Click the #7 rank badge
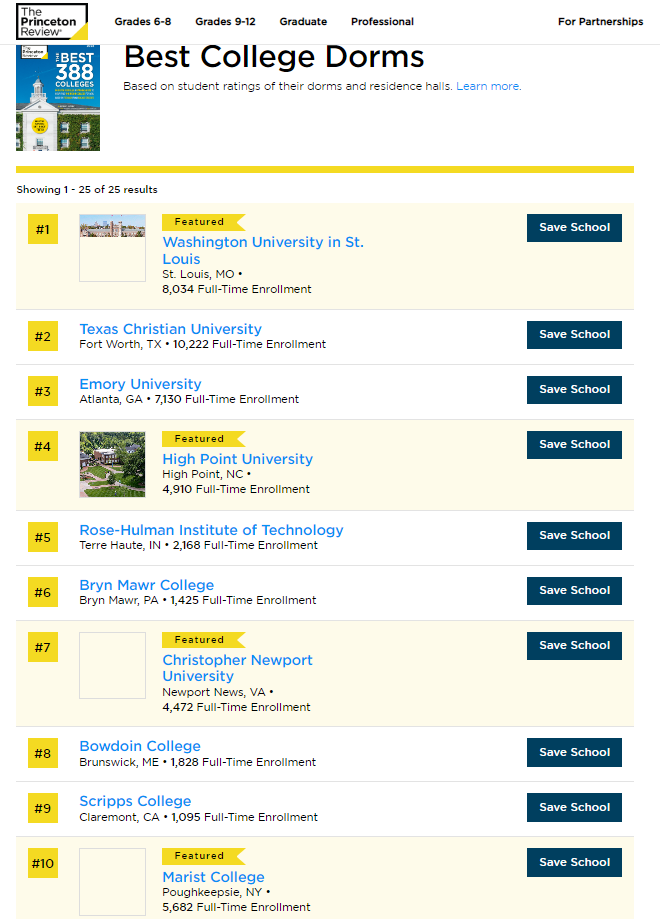 43,647
